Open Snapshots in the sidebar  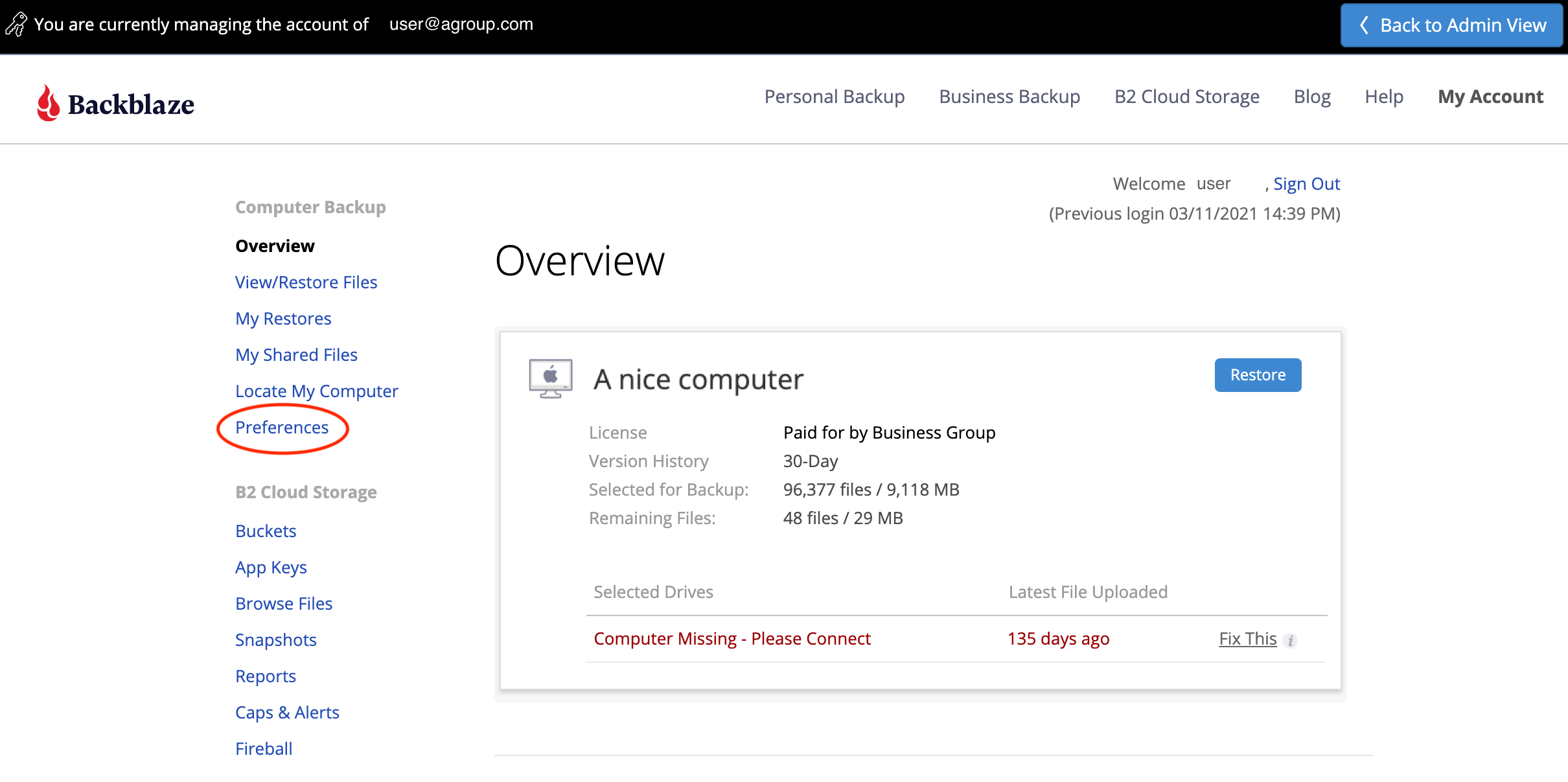point(276,640)
